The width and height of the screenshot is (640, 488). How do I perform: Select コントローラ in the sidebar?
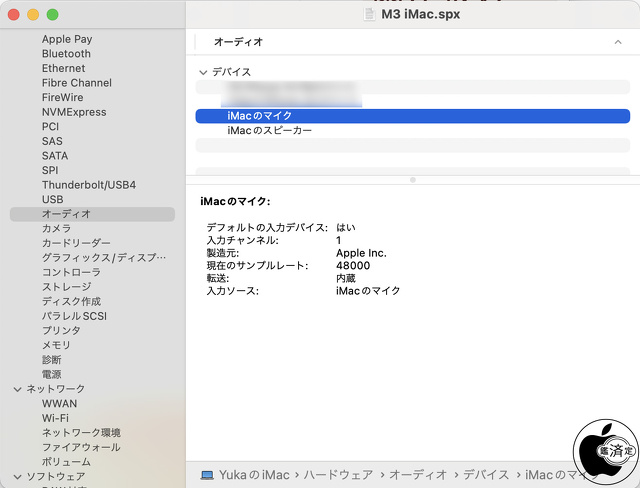tap(71, 272)
